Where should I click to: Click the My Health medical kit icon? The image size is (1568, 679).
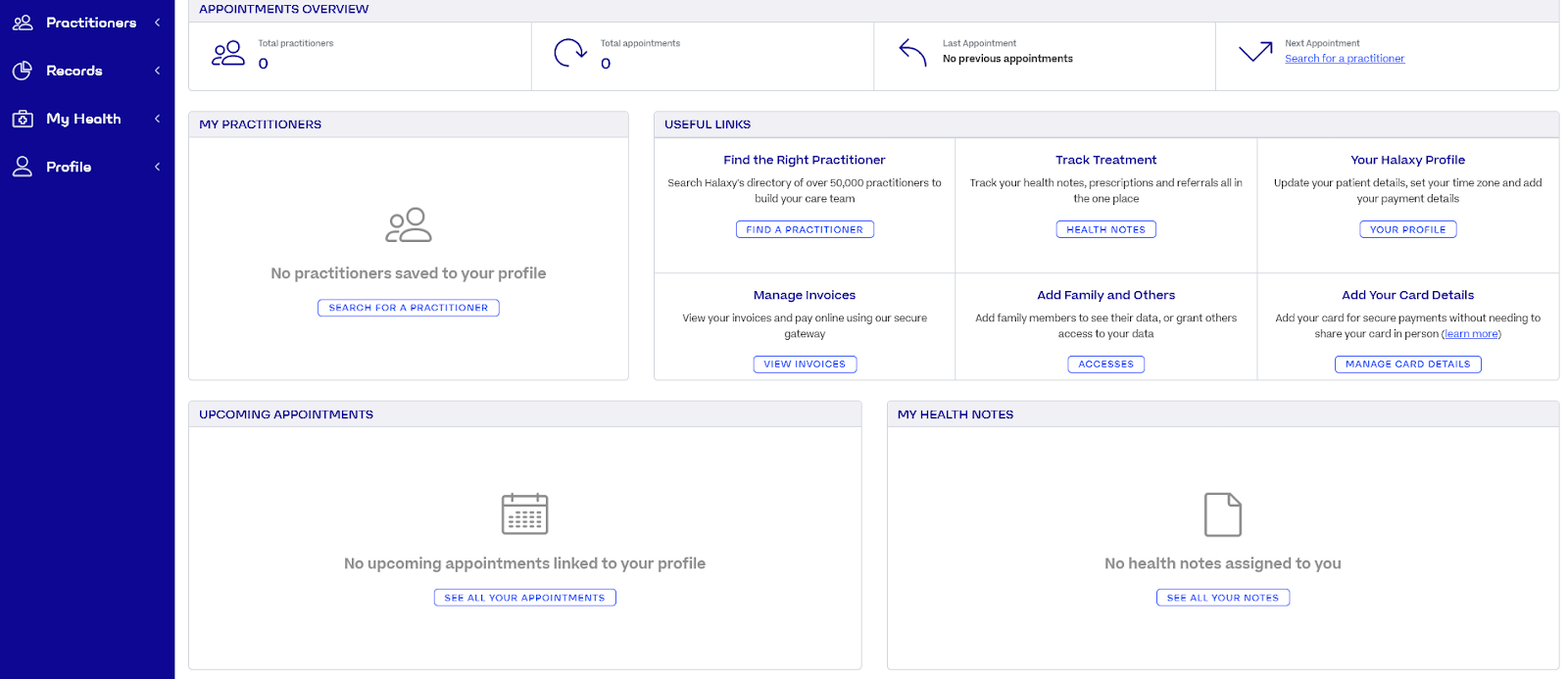coord(23,119)
